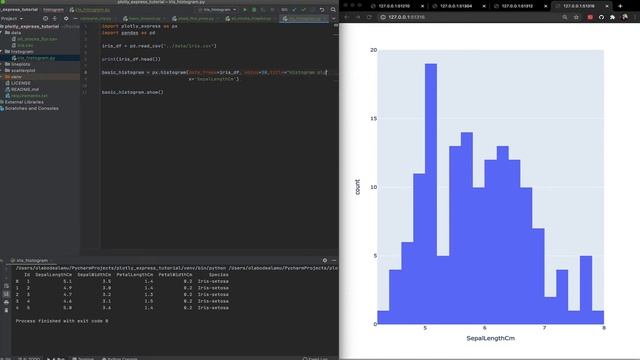Open the run configuration dropdown in PyCharm
The width and height of the screenshot is (640, 360).
[217, 9]
